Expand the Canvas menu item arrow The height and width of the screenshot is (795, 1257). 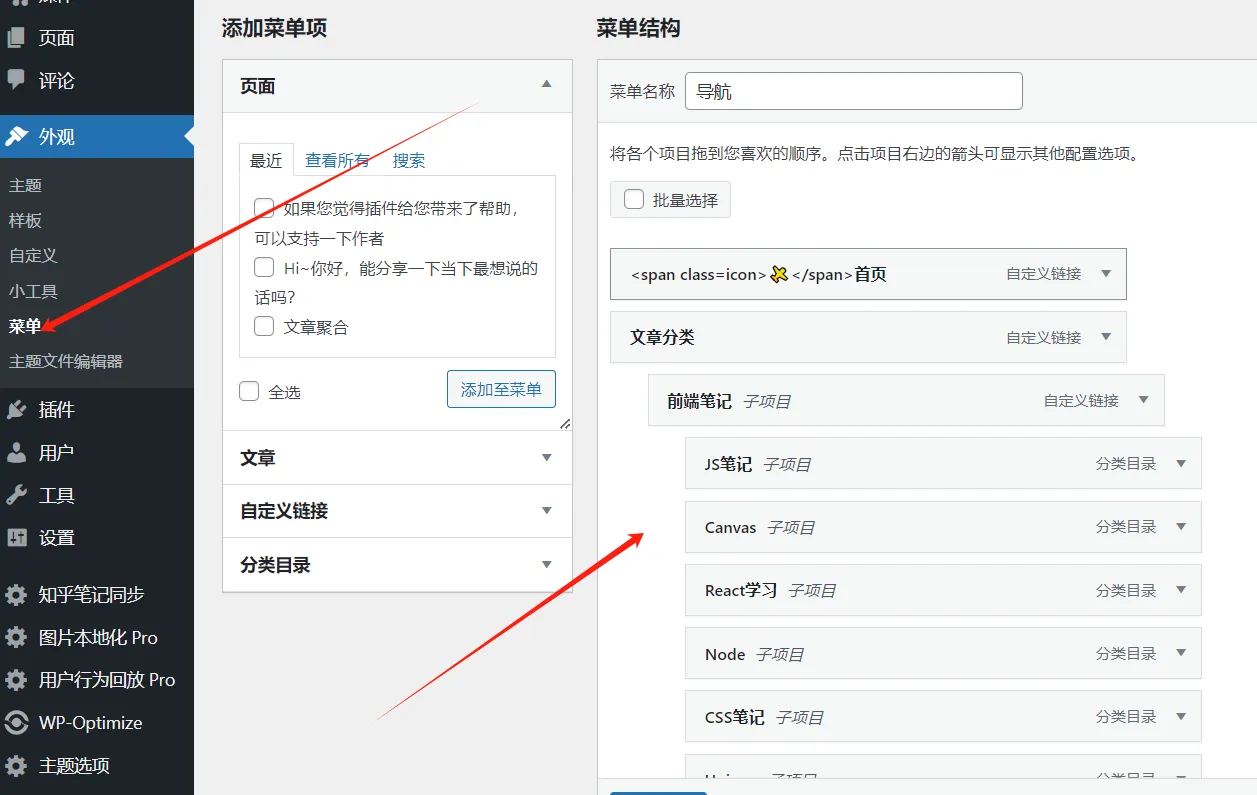pyautogui.click(x=1181, y=527)
